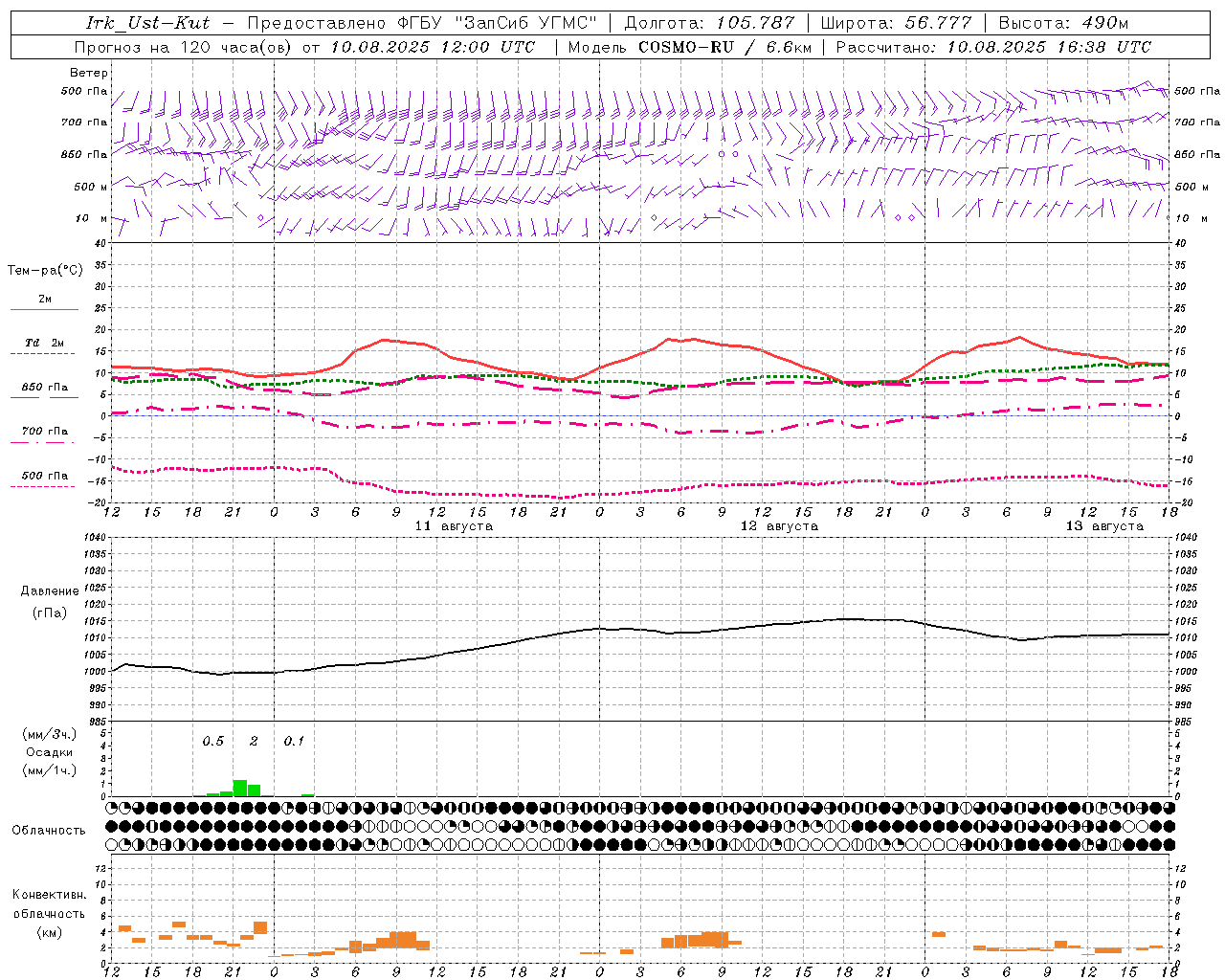Click the 0.1 three-hour precipitation value
Screen dimensions: 1225x980
click(x=294, y=742)
